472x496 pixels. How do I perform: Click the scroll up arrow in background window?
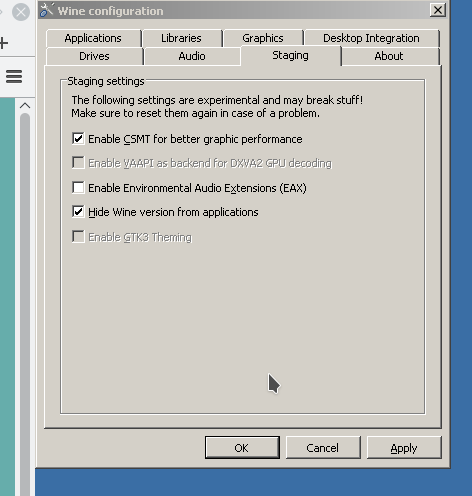25,106
